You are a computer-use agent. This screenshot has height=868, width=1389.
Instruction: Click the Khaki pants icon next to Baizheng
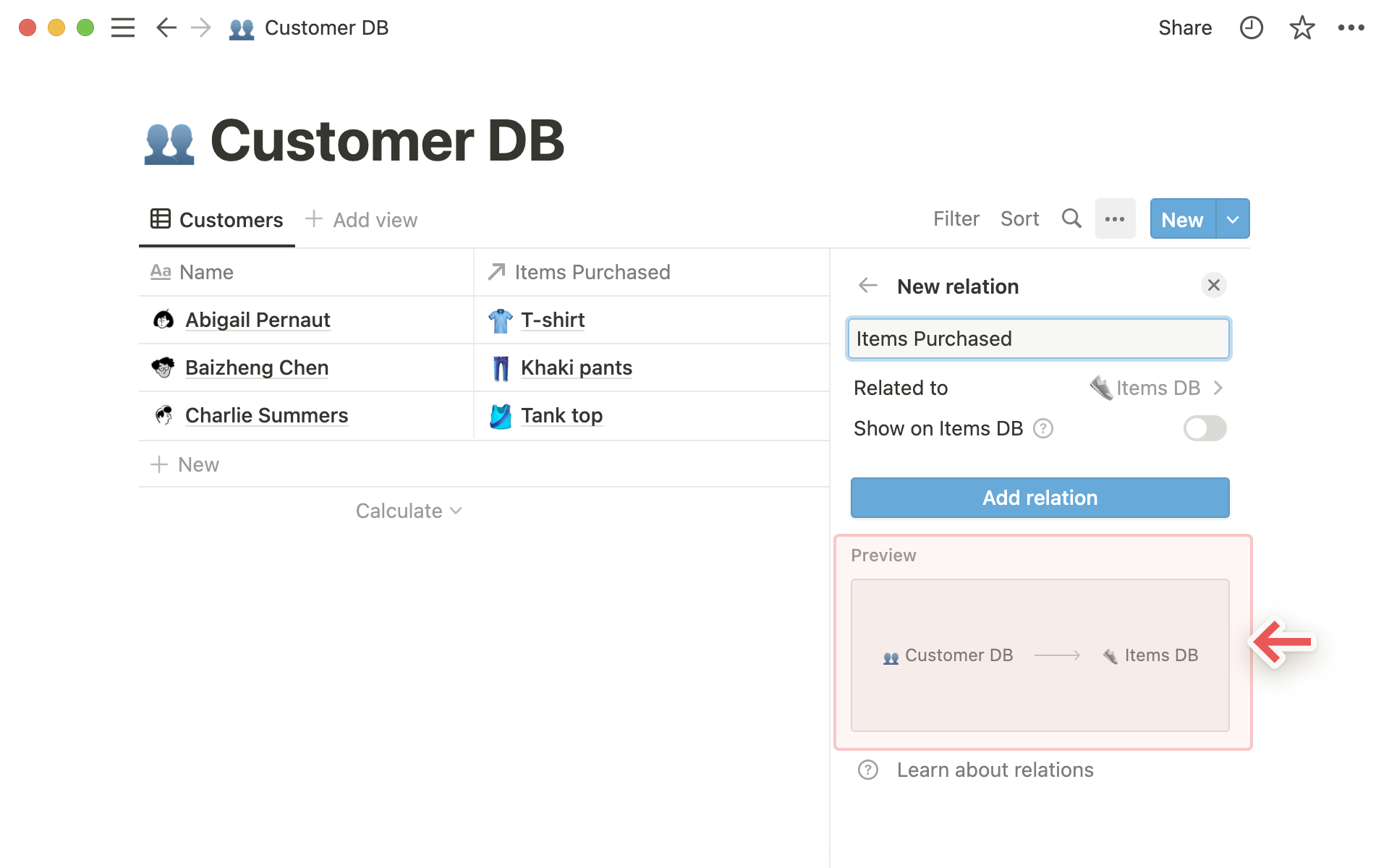point(500,368)
